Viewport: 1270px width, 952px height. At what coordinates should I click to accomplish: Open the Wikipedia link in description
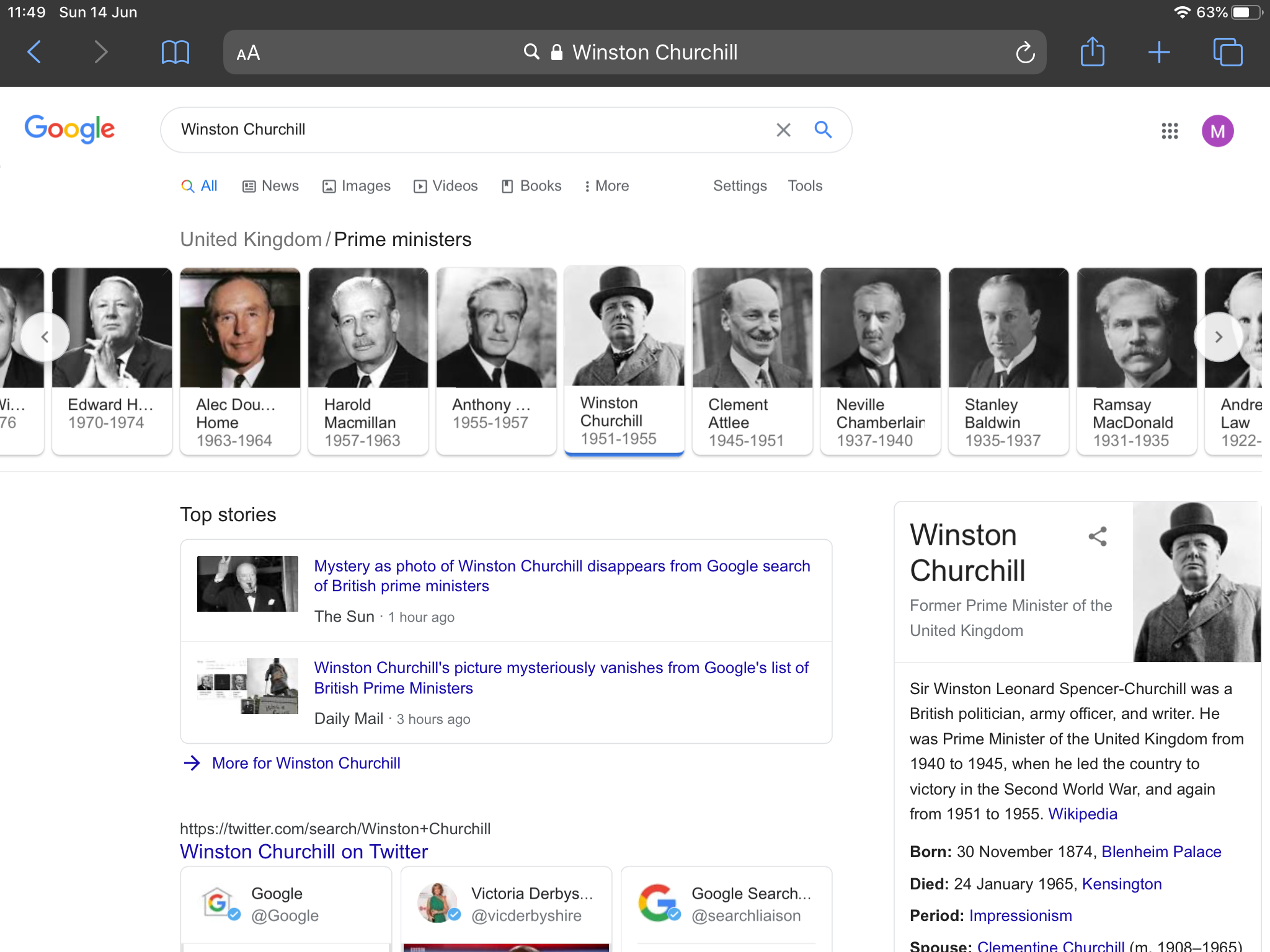(x=1082, y=814)
